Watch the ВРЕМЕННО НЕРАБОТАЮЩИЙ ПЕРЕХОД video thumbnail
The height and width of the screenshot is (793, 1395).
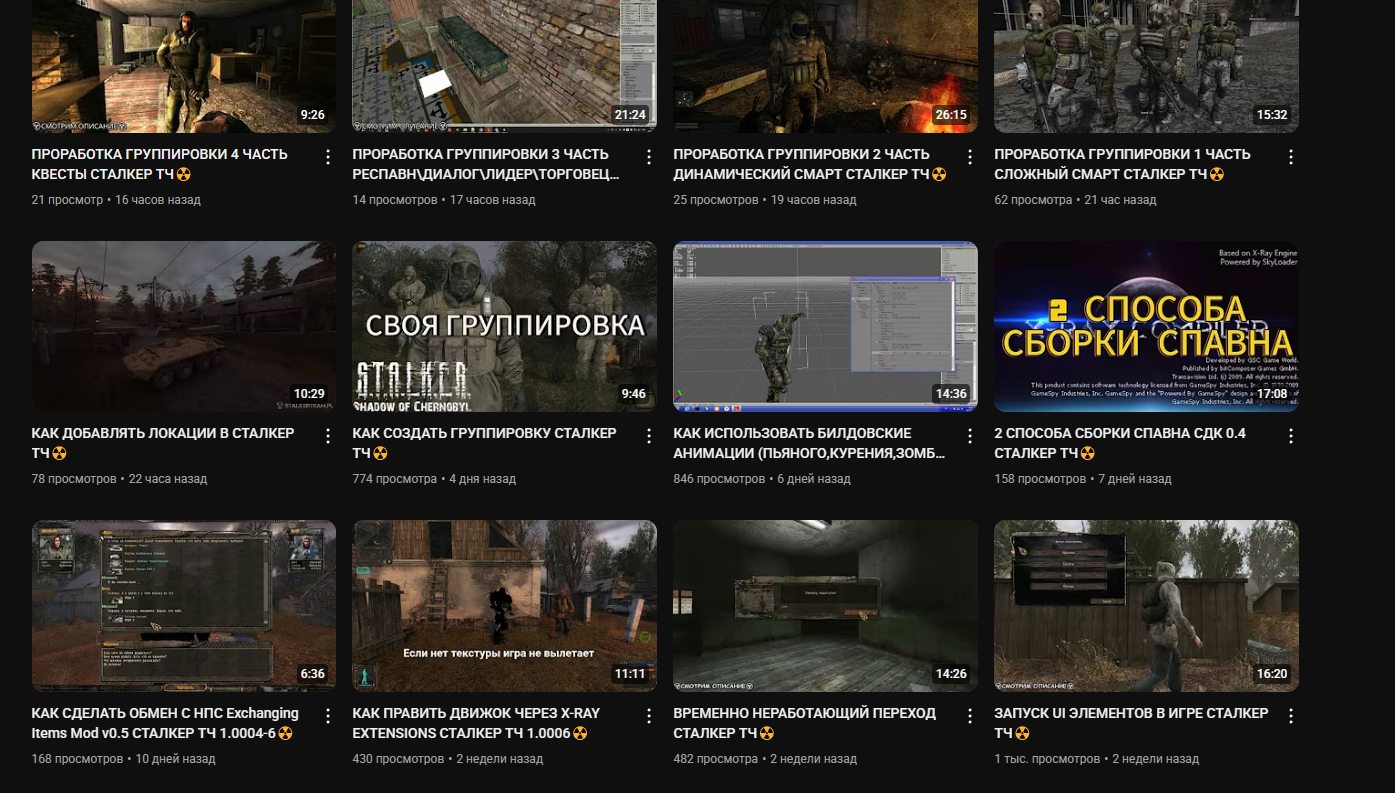coord(826,606)
